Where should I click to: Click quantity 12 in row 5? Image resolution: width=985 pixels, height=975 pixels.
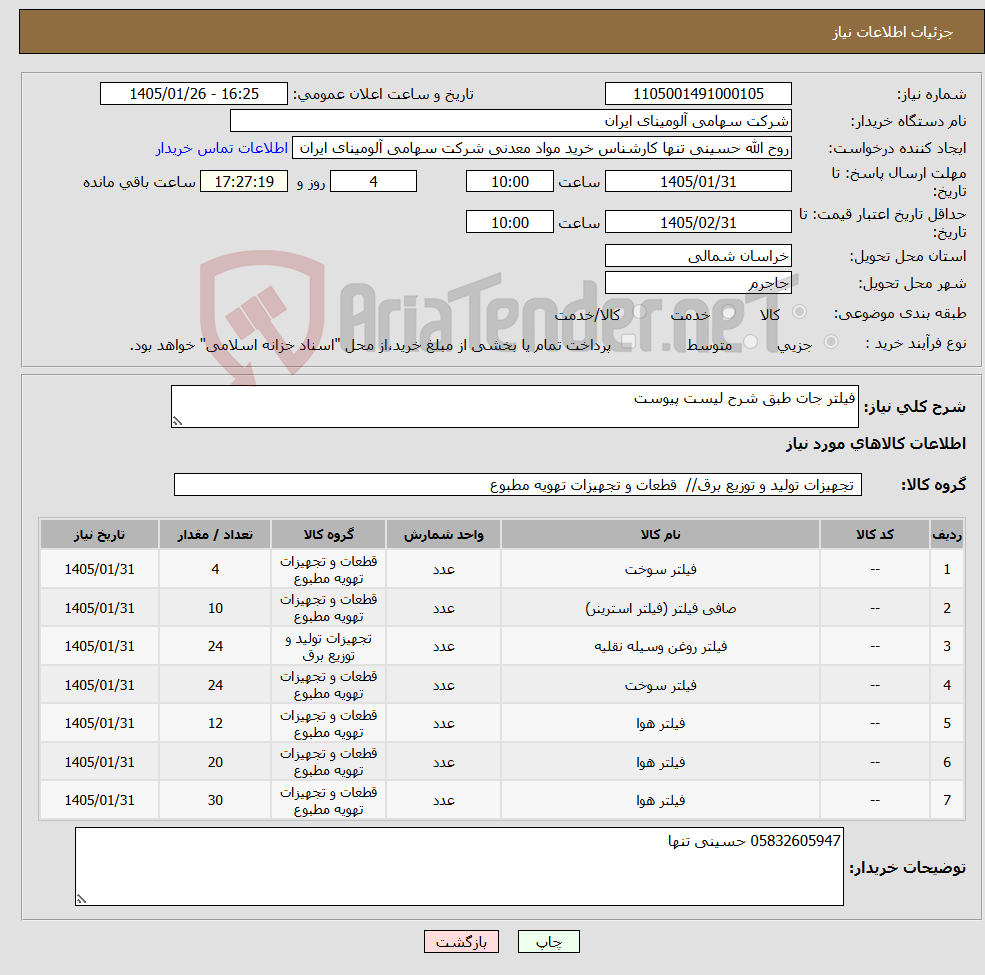coord(215,724)
